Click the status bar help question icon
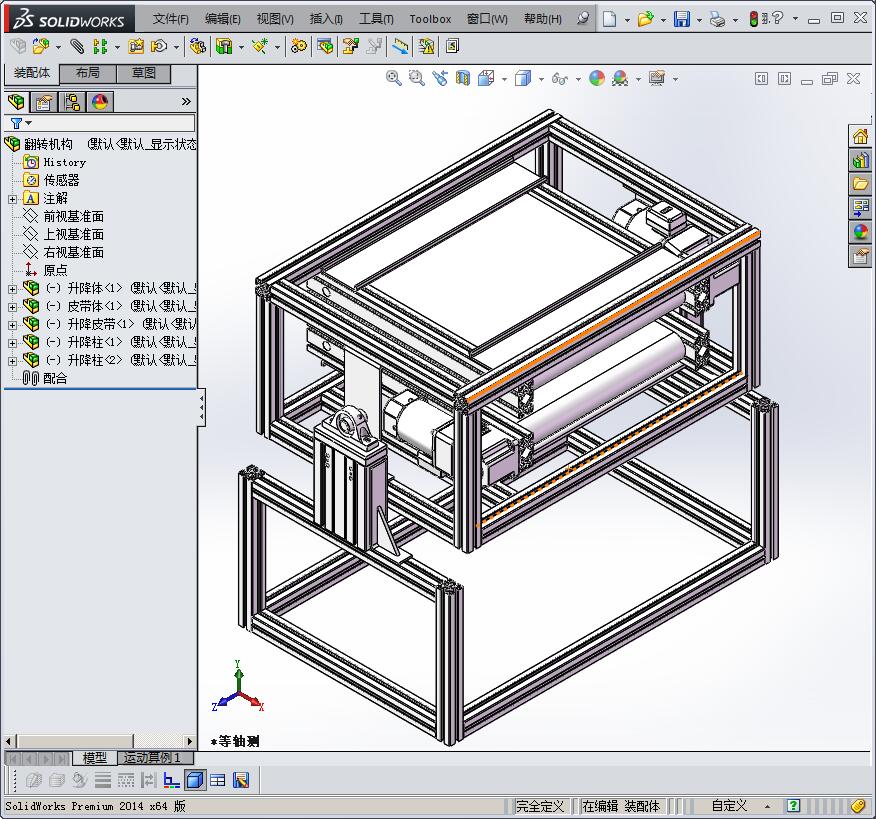Viewport: 876px width, 819px height. pyautogui.click(x=793, y=806)
